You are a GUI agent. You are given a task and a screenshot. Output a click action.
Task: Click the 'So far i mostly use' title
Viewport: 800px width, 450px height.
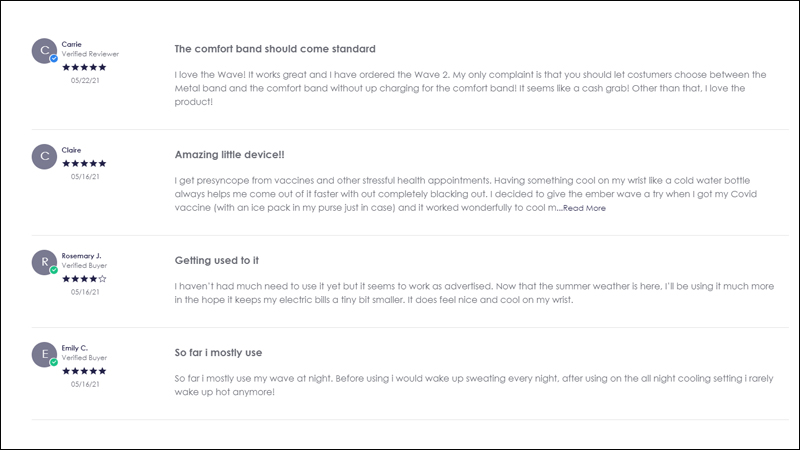click(x=218, y=353)
